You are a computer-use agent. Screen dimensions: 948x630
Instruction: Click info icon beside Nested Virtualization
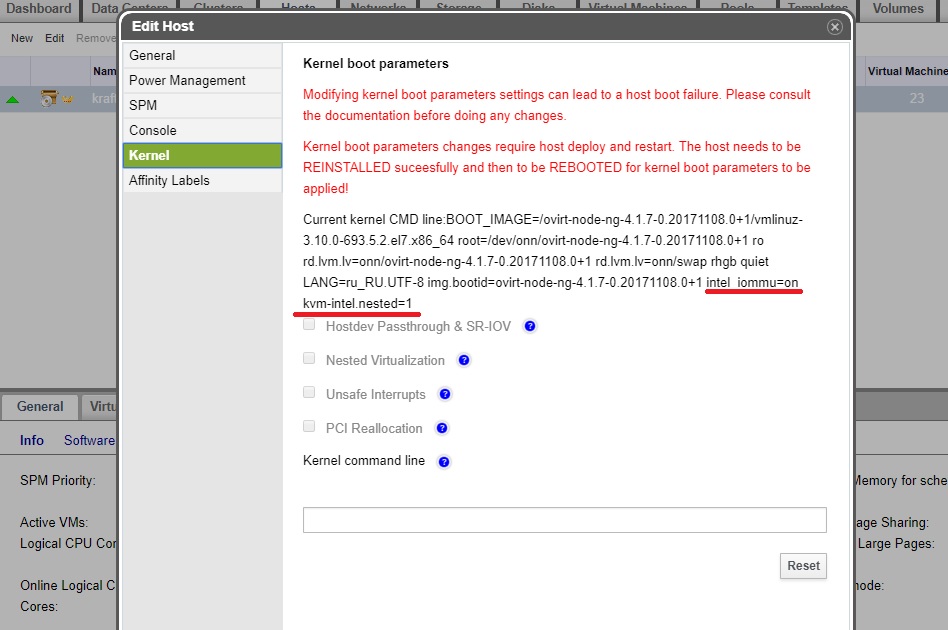(464, 360)
